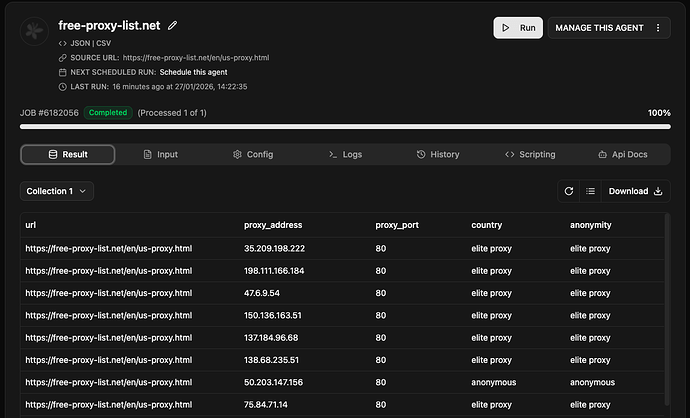Click the Completed status badge

(x=108, y=113)
